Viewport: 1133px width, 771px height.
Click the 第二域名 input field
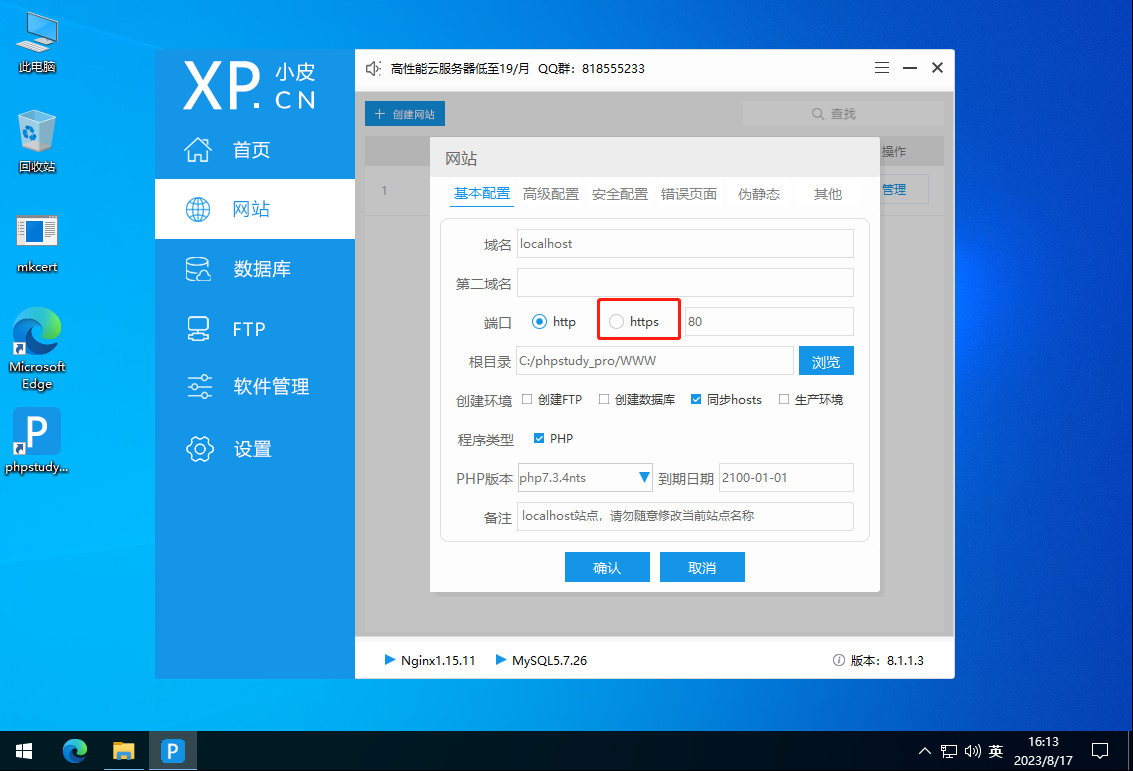point(685,283)
